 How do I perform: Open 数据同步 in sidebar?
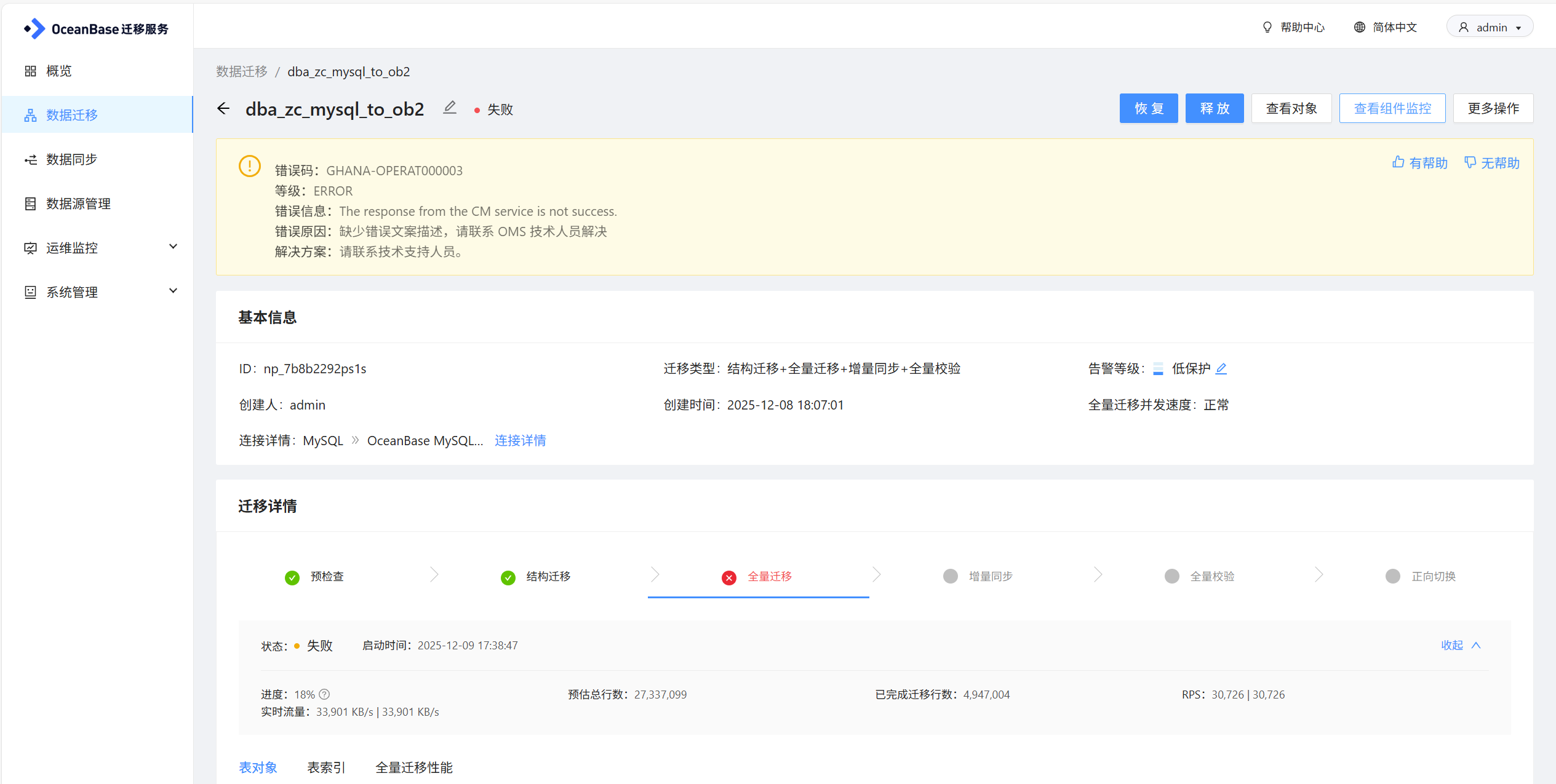point(72,159)
